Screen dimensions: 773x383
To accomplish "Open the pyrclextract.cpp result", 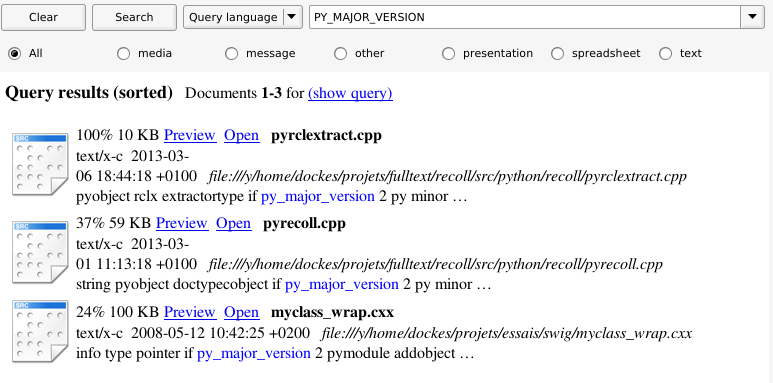I will [x=242, y=135].
